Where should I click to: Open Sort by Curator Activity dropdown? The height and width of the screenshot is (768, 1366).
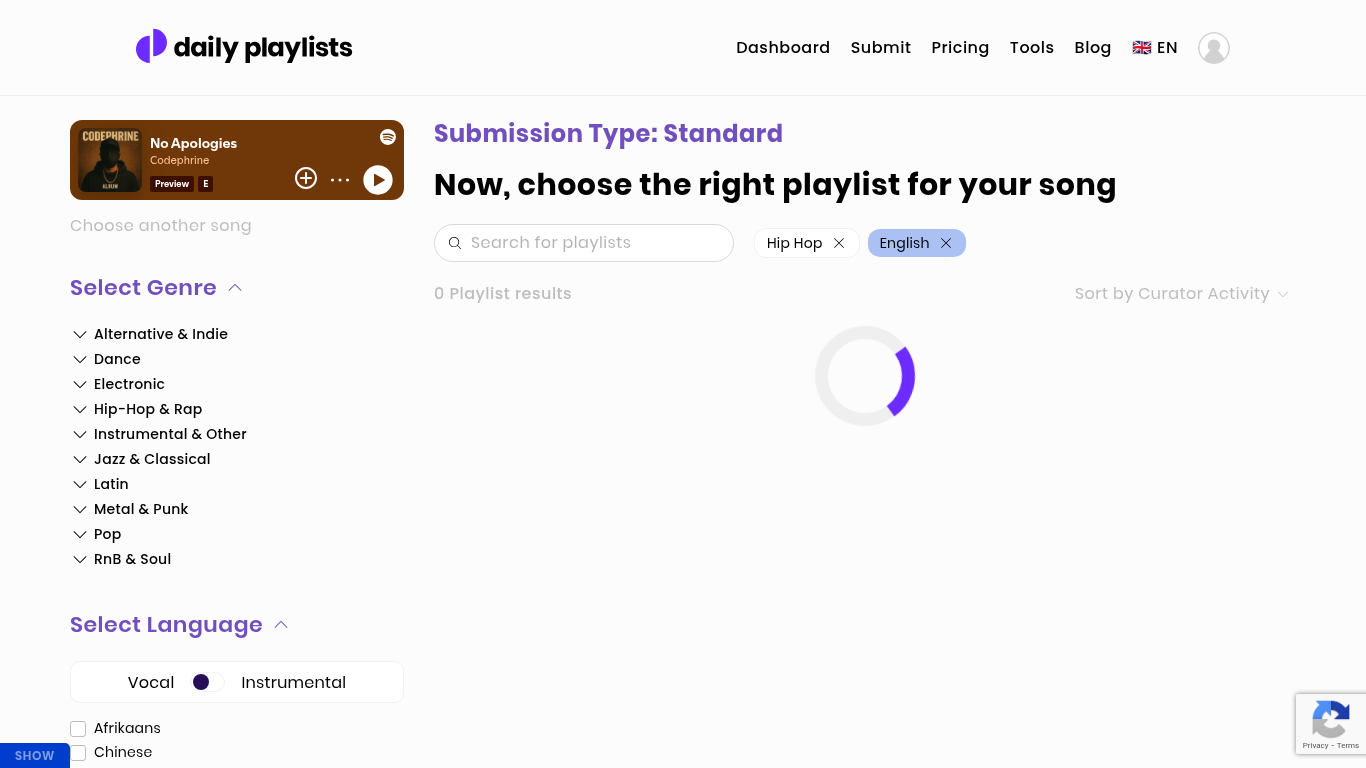coord(1181,294)
